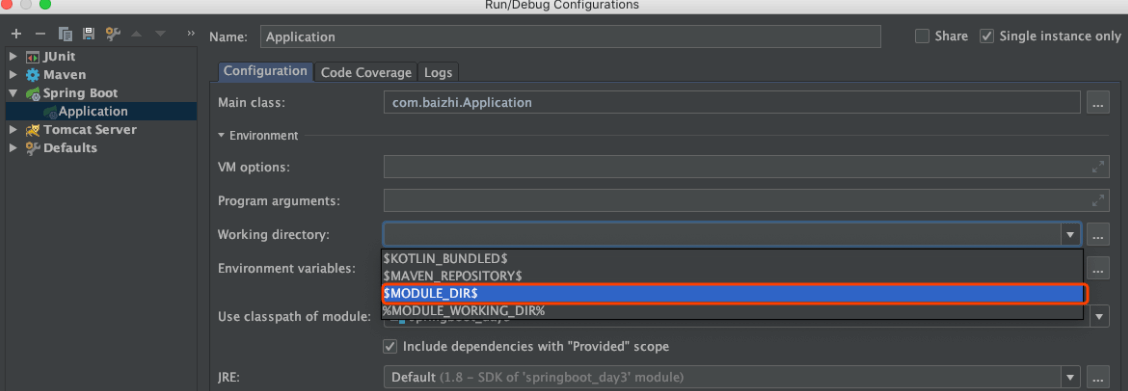Switch to the Code Coverage tab
1128x391 pixels.
[366, 72]
